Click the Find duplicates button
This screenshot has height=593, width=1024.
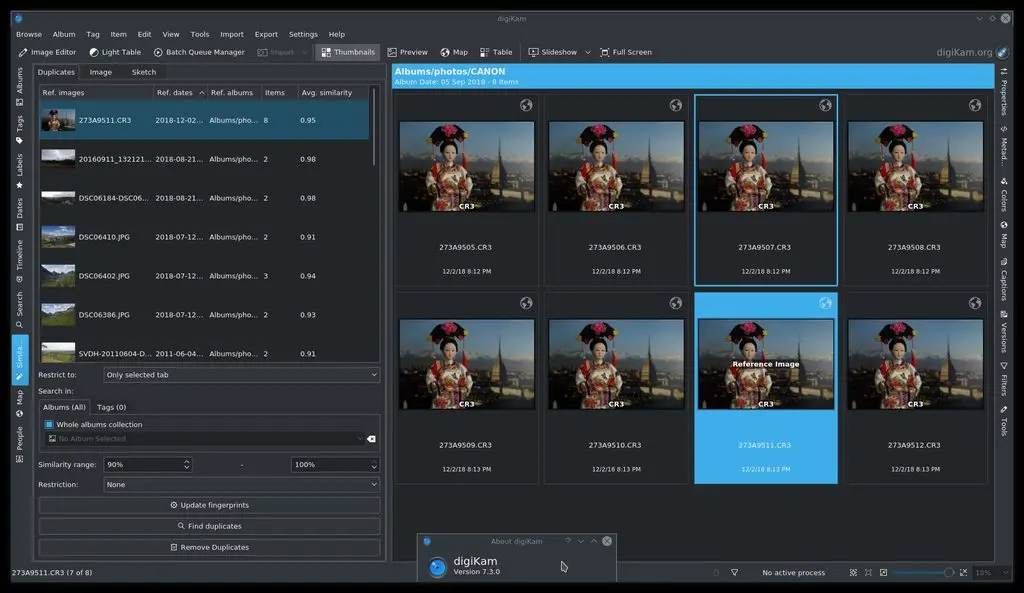tap(208, 525)
